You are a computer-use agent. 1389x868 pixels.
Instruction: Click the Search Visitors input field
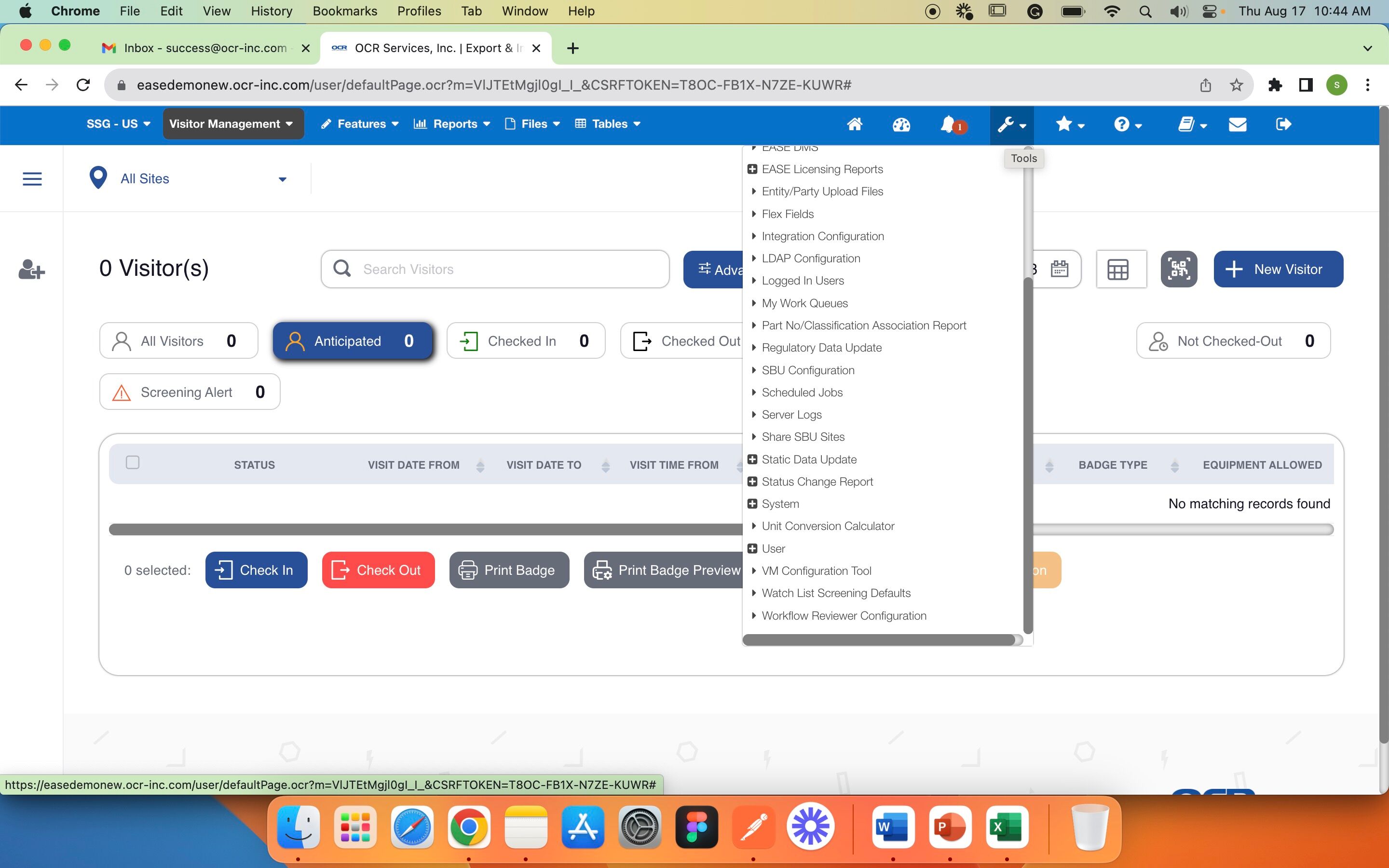pos(505,269)
